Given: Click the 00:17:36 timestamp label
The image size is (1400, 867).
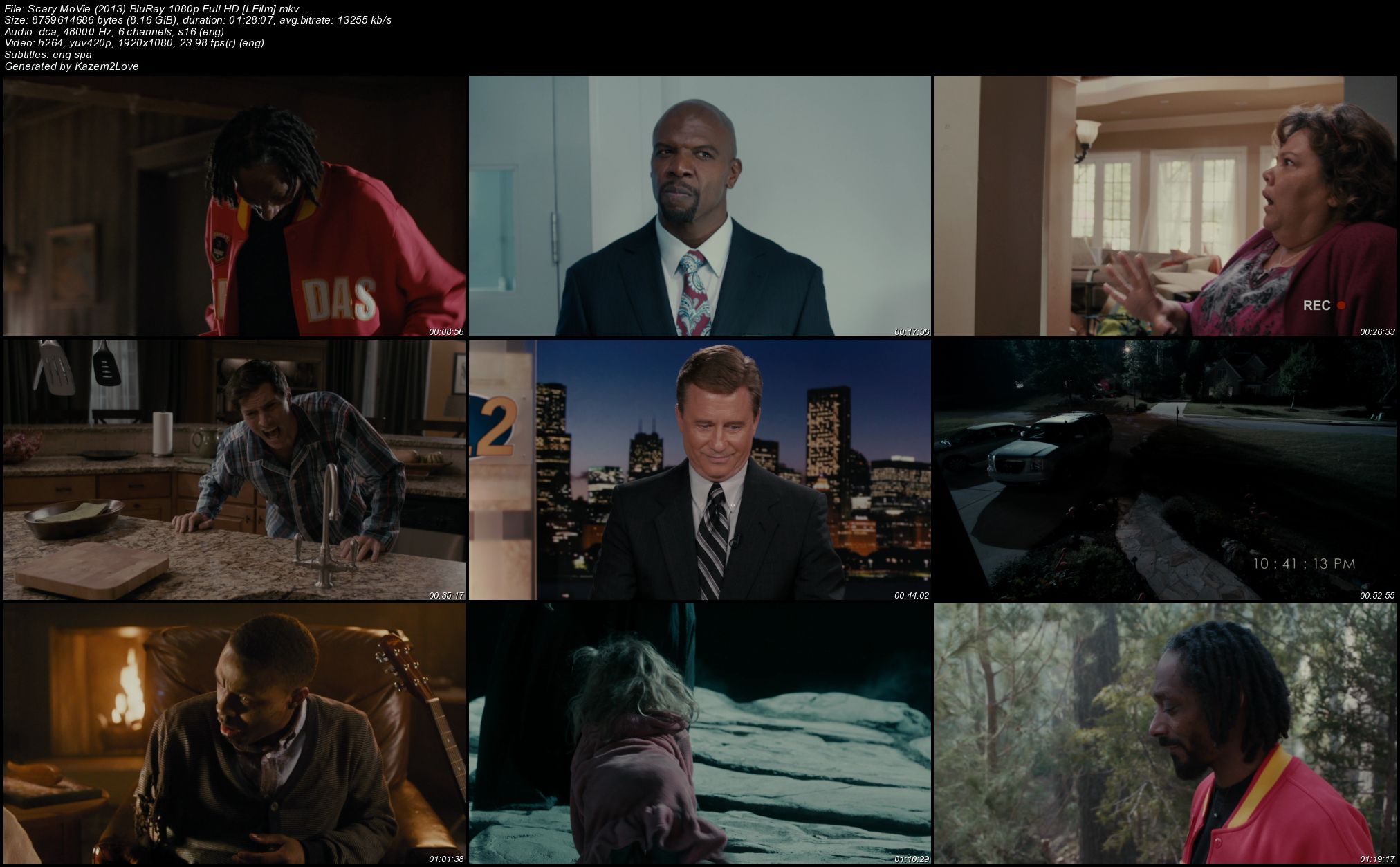Looking at the screenshot, I should [x=912, y=332].
